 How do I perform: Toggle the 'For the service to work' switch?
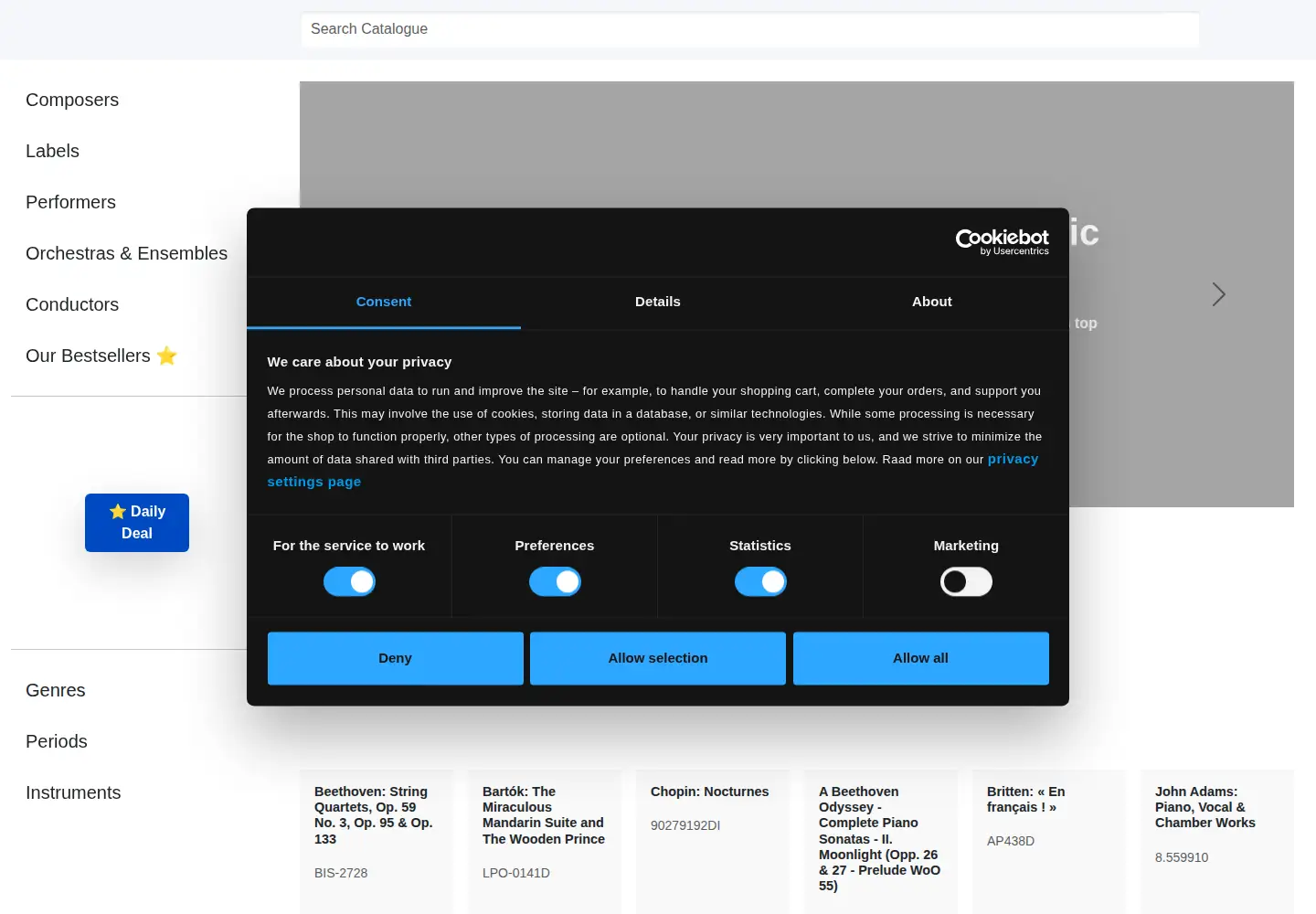tap(349, 581)
